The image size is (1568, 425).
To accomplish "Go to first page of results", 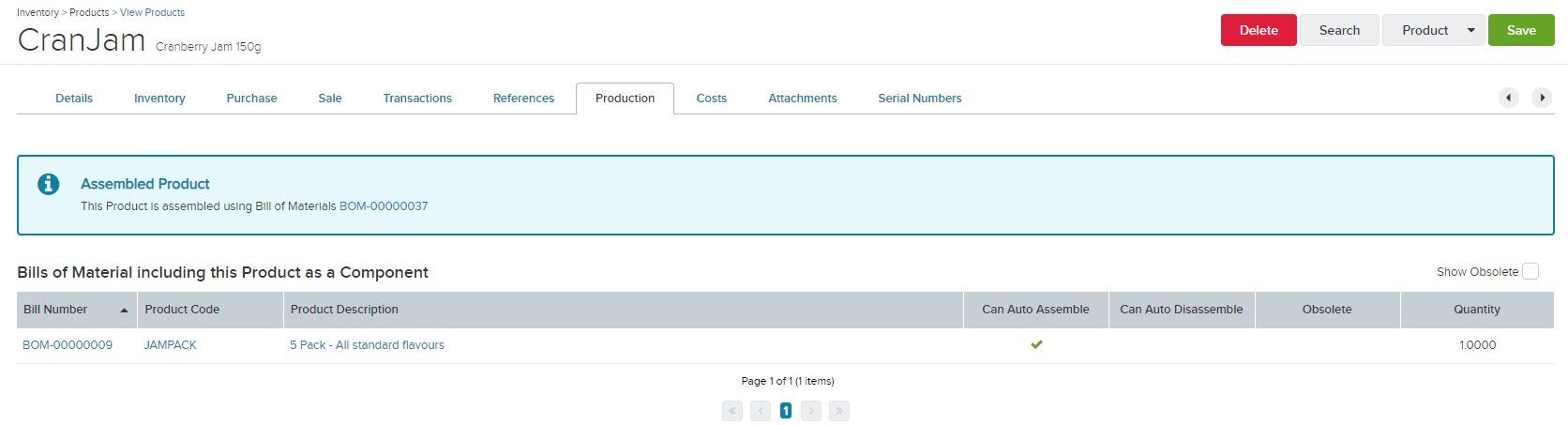I will coord(732,411).
